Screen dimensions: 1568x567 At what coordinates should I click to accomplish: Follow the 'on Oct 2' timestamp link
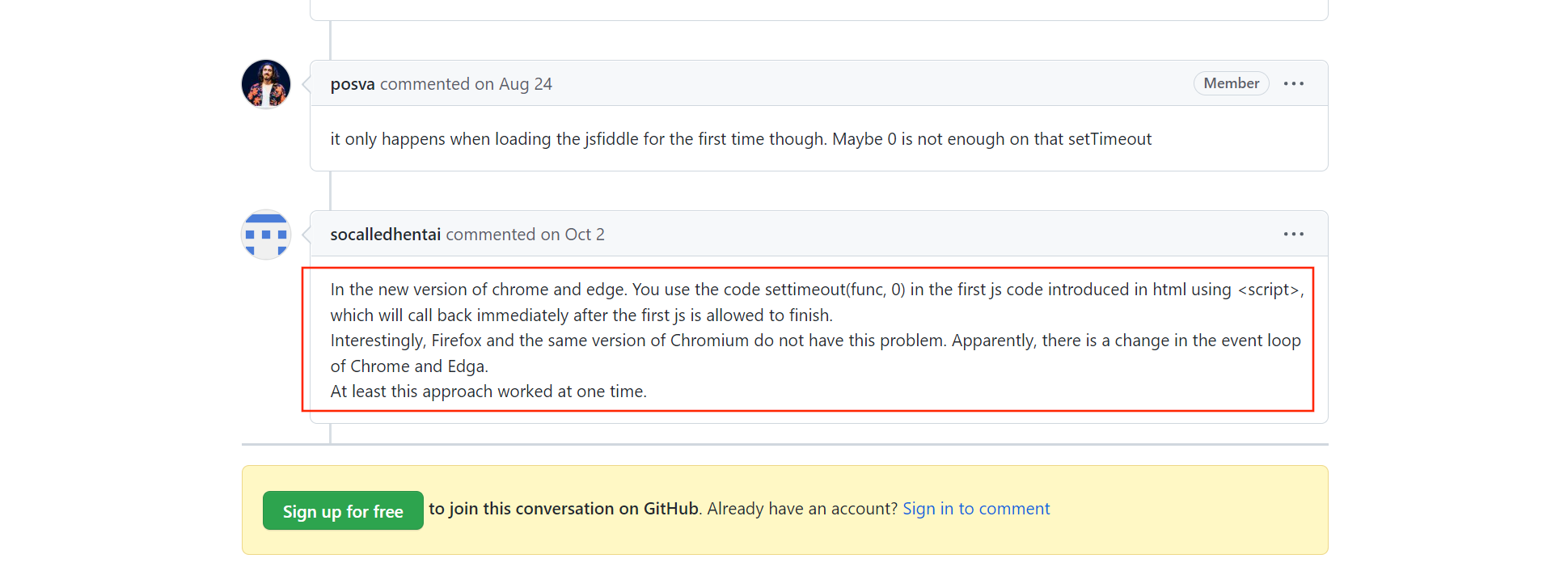pos(573,235)
